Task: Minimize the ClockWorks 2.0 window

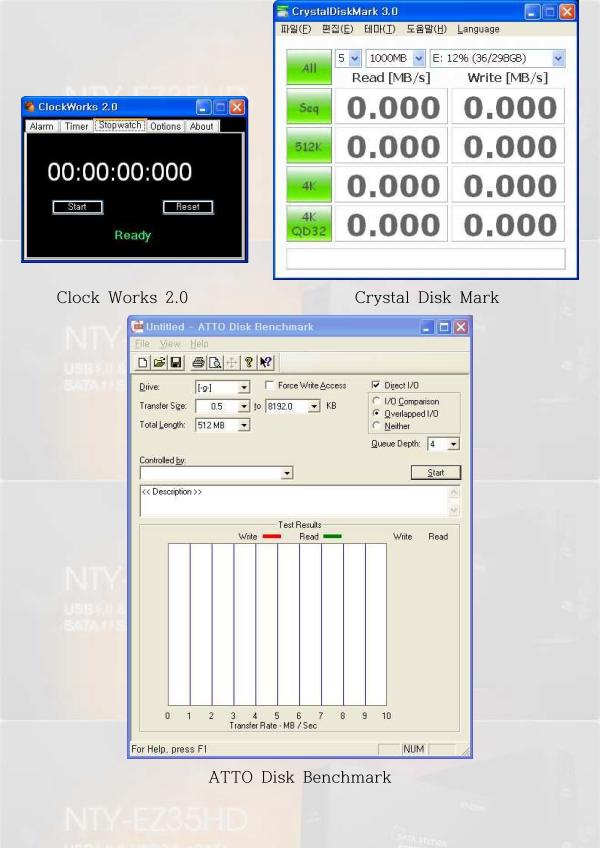Action: (x=203, y=107)
